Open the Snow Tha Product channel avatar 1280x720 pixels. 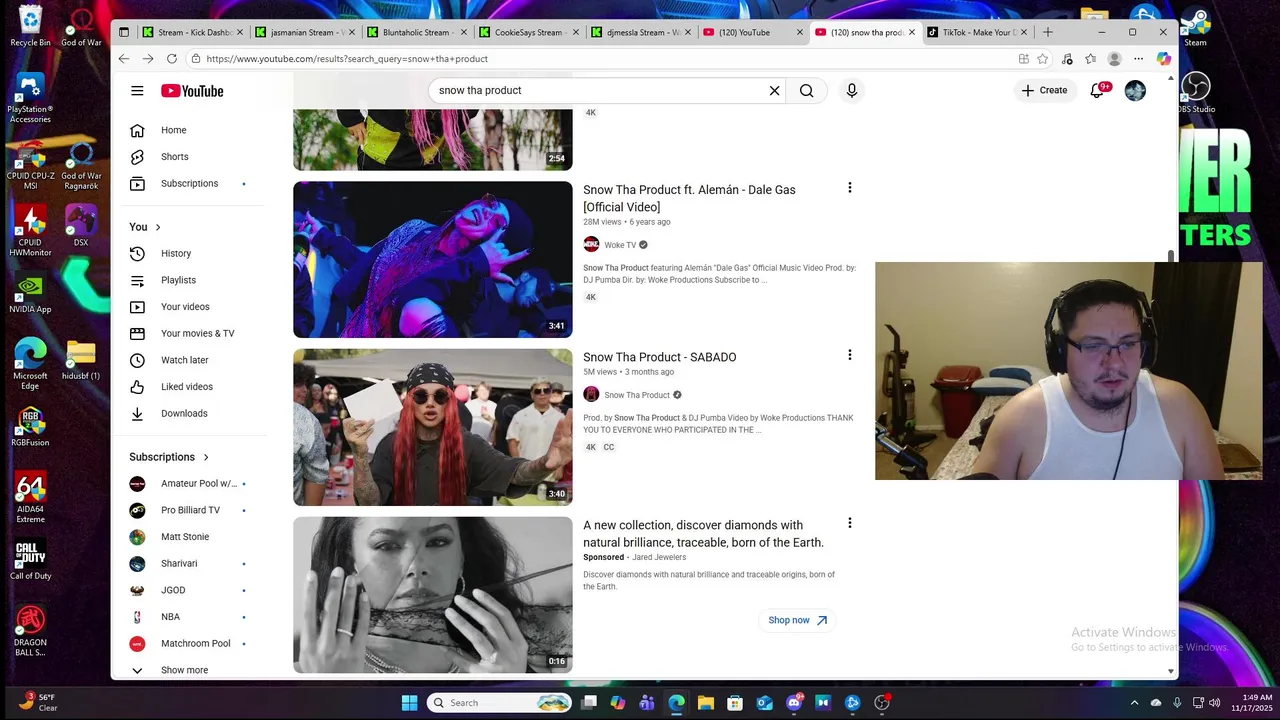point(591,395)
